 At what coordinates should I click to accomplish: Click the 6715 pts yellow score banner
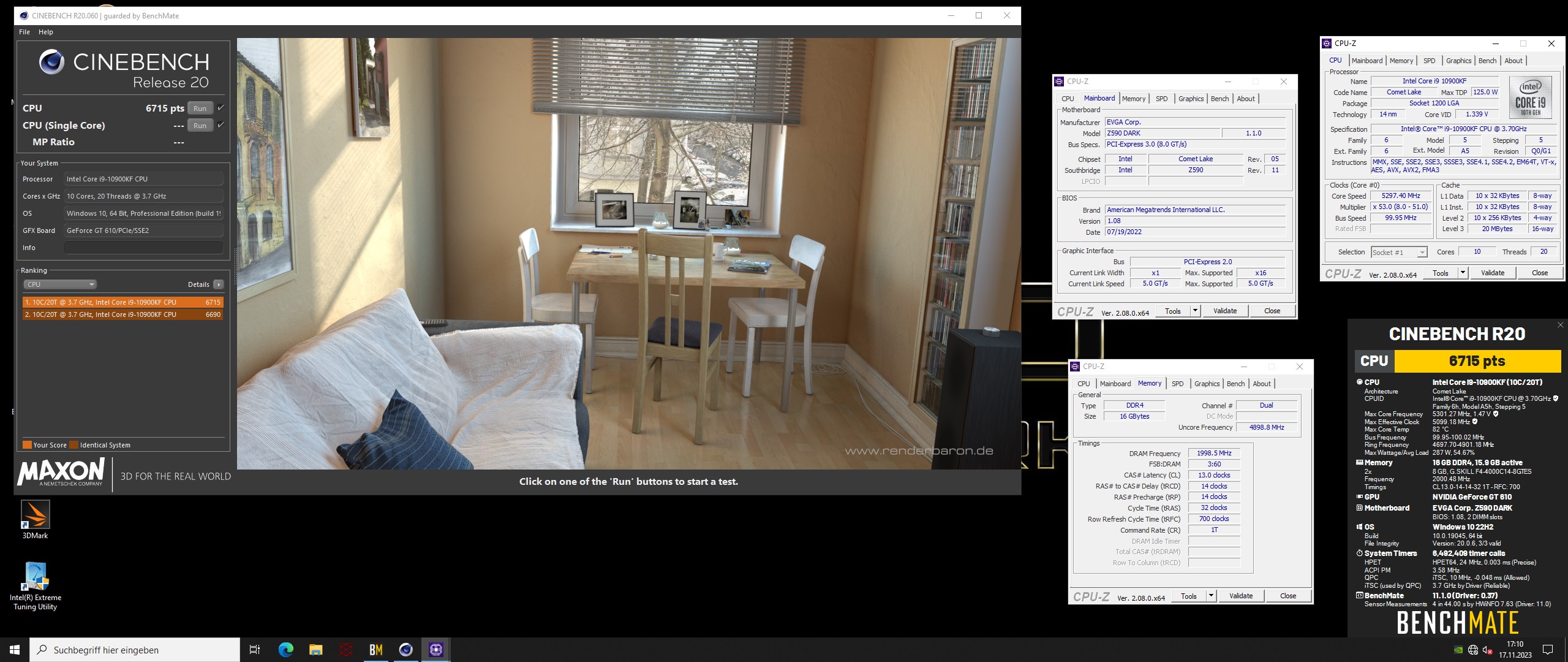click(1477, 361)
